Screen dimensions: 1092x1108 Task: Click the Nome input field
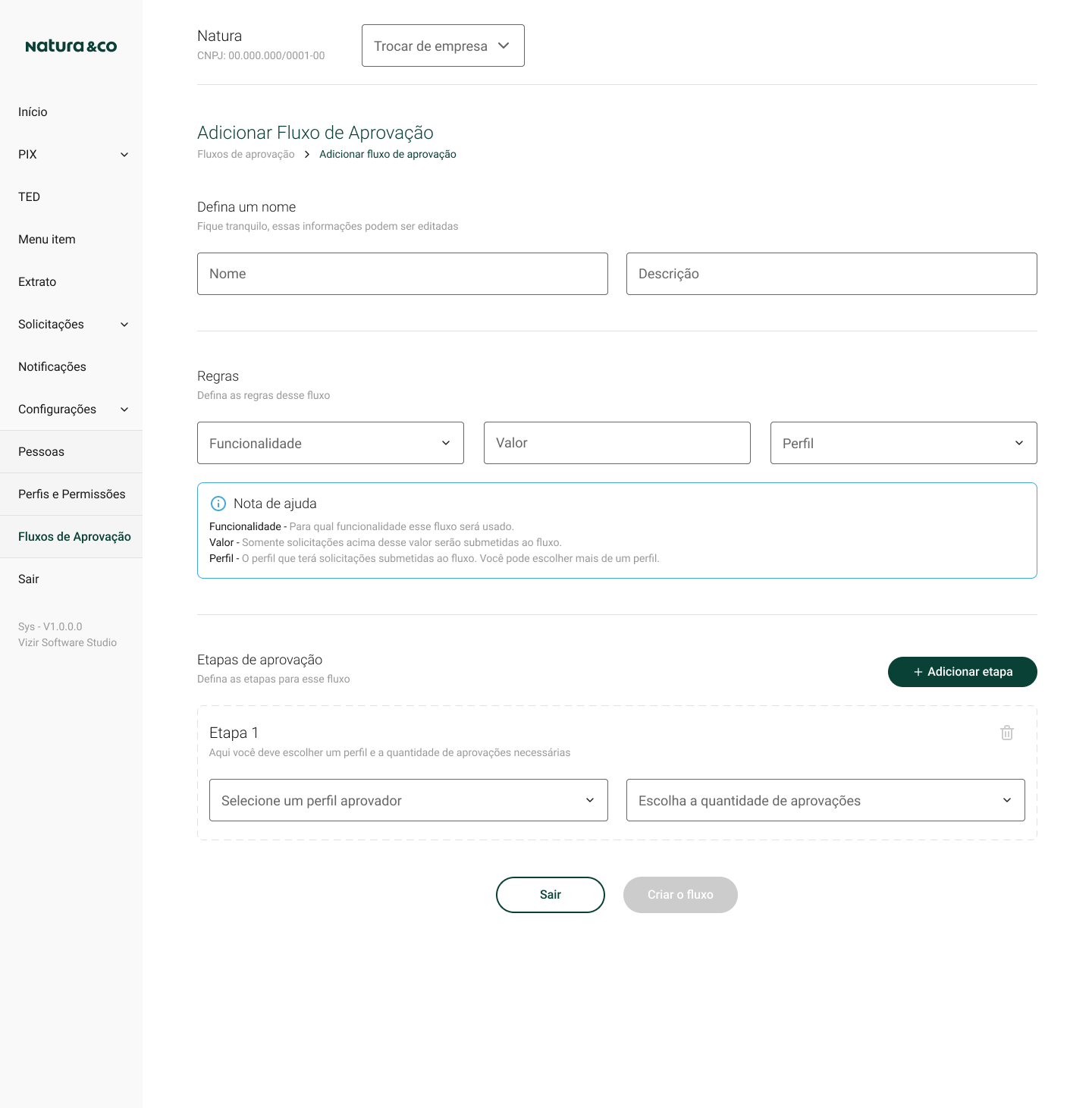pyautogui.click(x=402, y=274)
